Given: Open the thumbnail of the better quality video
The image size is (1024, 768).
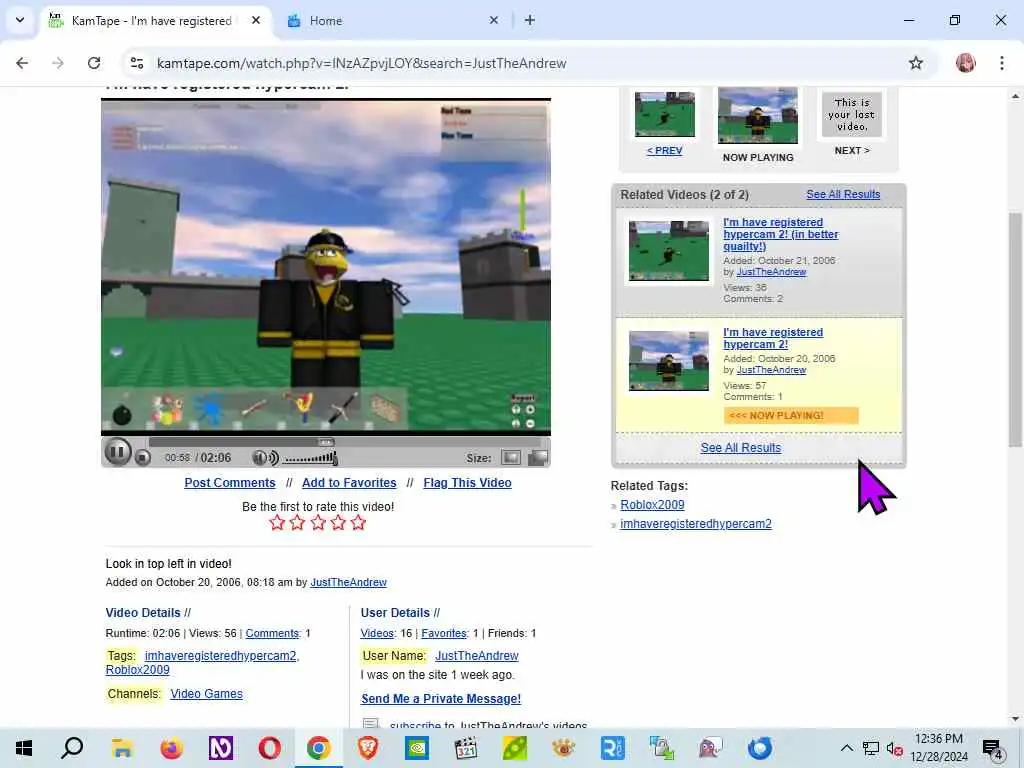Looking at the screenshot, I should (x=668, y=251).
